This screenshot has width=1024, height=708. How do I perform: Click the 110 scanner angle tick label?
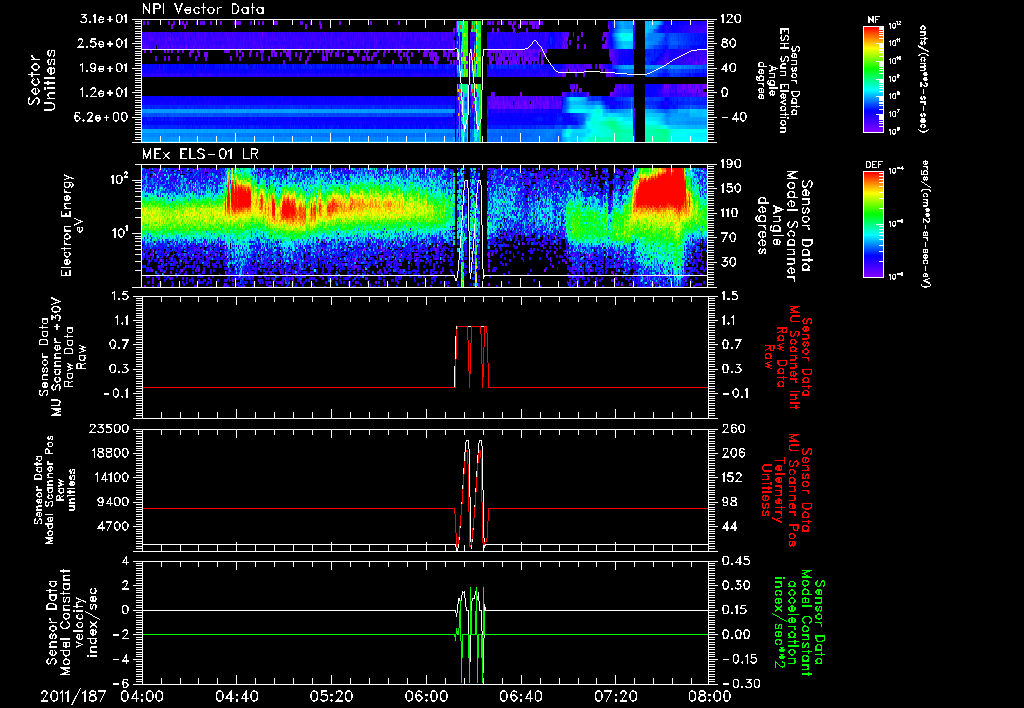click(x=730, y=212)
